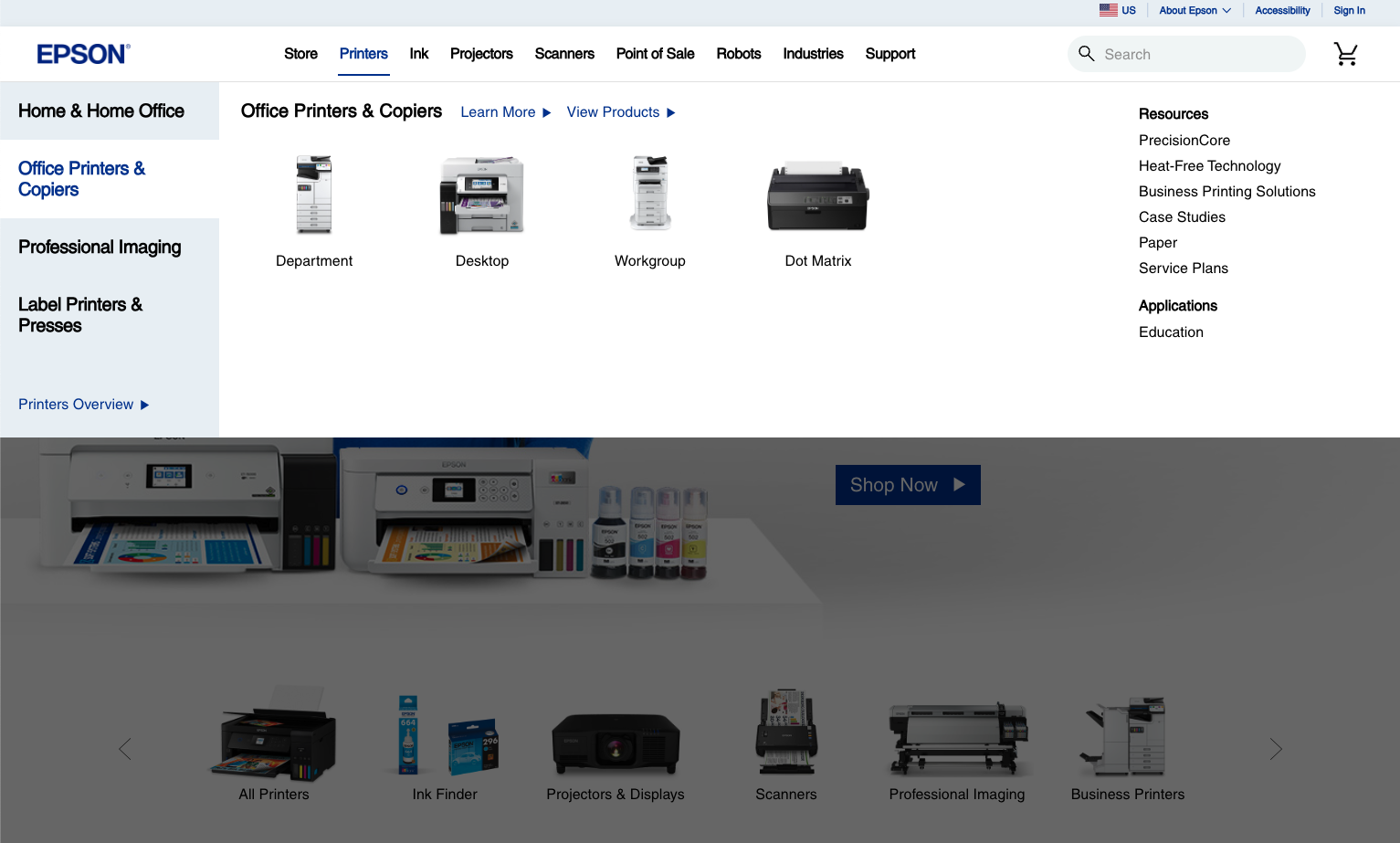1400x843 pixels.
Task: Click the View Products link
Action: point(621,112)
